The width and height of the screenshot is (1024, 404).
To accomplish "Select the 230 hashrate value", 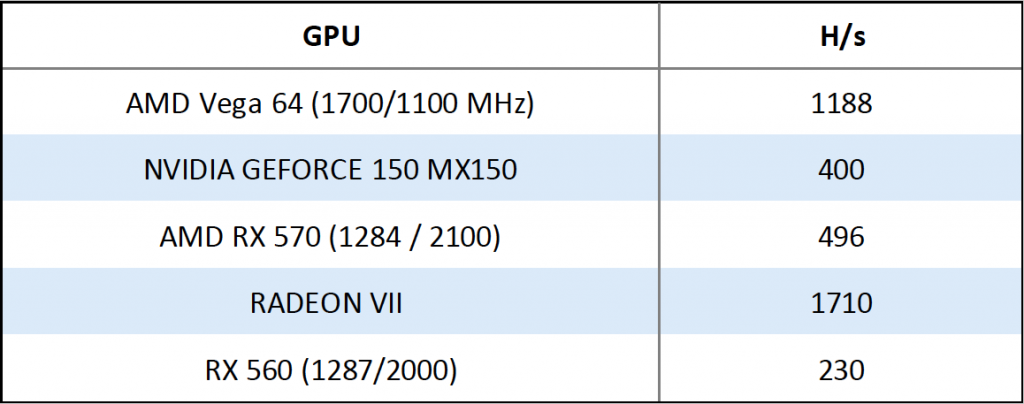I will [x=840, y=370].
